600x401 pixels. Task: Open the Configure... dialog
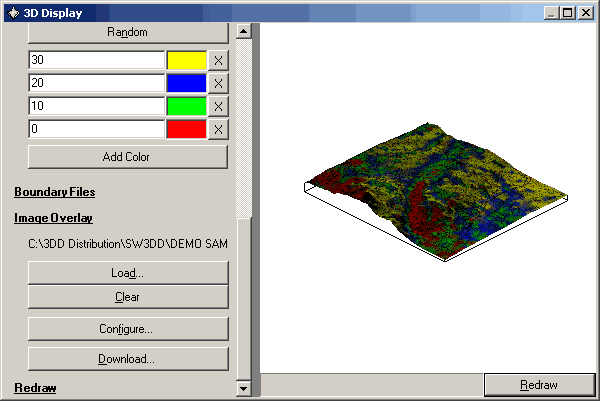[128, 329]
